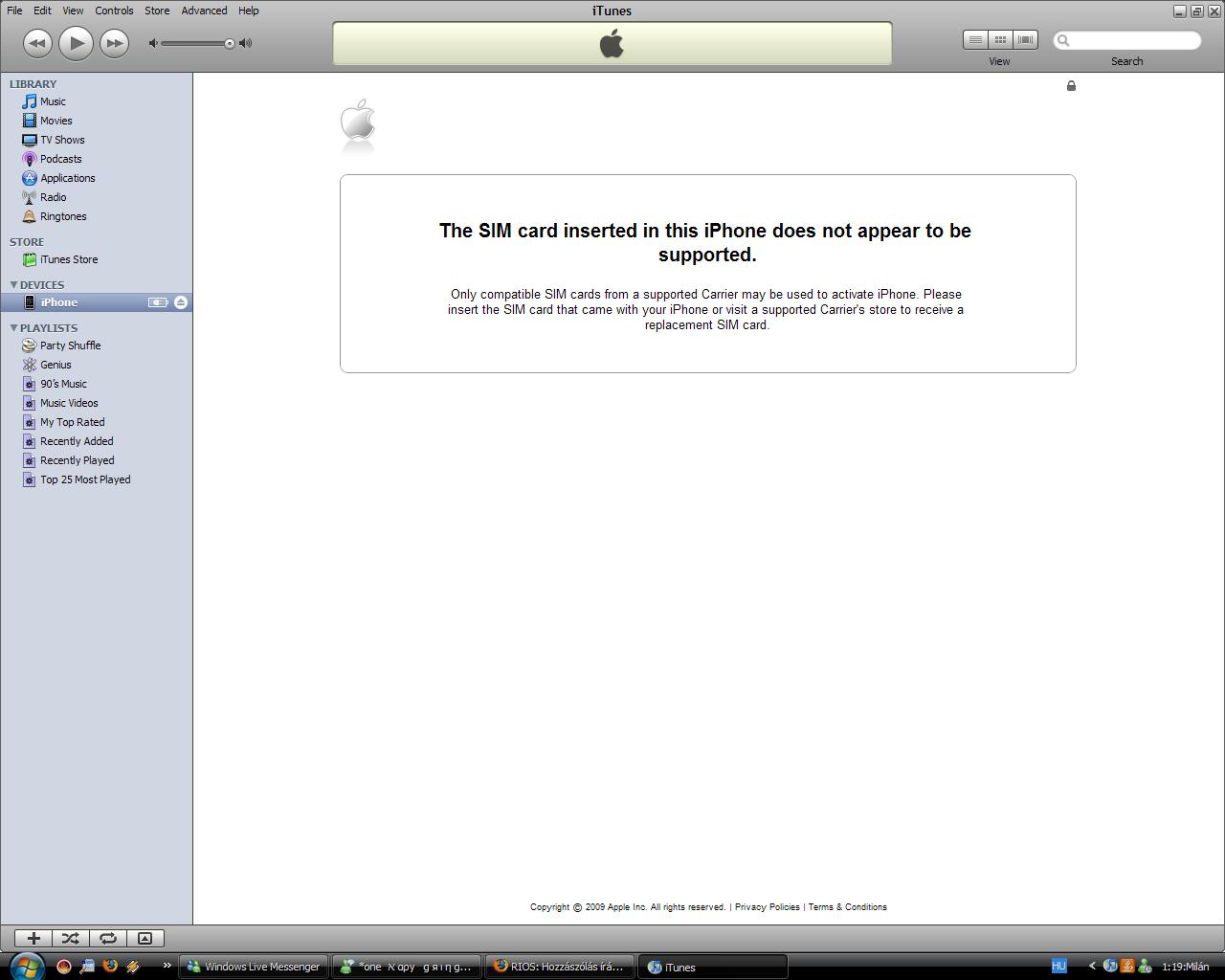Image resolution: width=1225 pixels, height=980 pixels.
Task: Switch to Windows Live Messenger in taskbar
Action: pos(254,967)
